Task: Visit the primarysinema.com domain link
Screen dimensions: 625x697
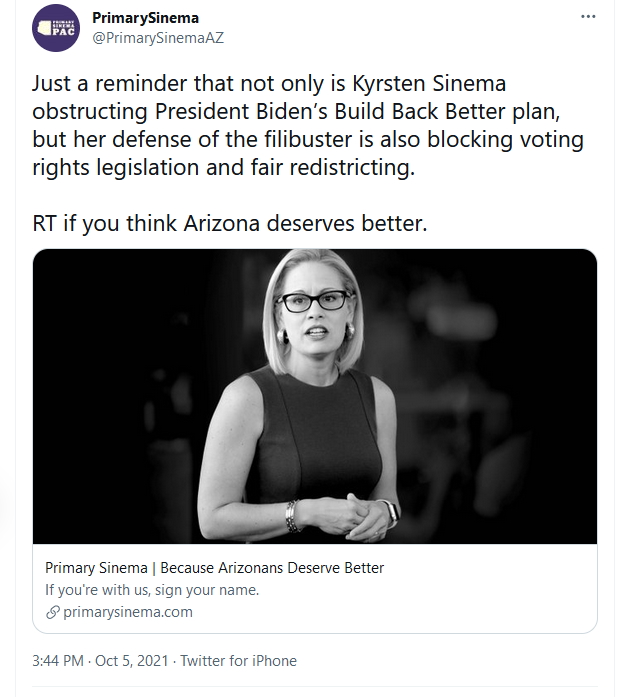Action: [x=127, y=612]
